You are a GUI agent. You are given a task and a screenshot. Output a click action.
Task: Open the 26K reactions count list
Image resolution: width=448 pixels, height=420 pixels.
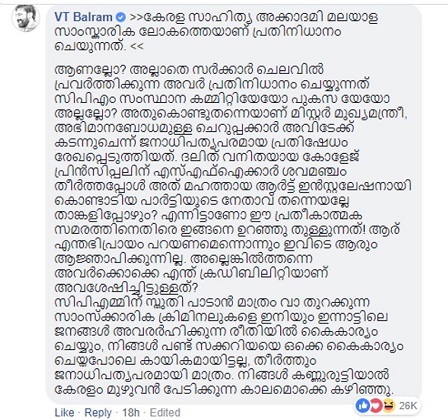click(x=408, y=406)
